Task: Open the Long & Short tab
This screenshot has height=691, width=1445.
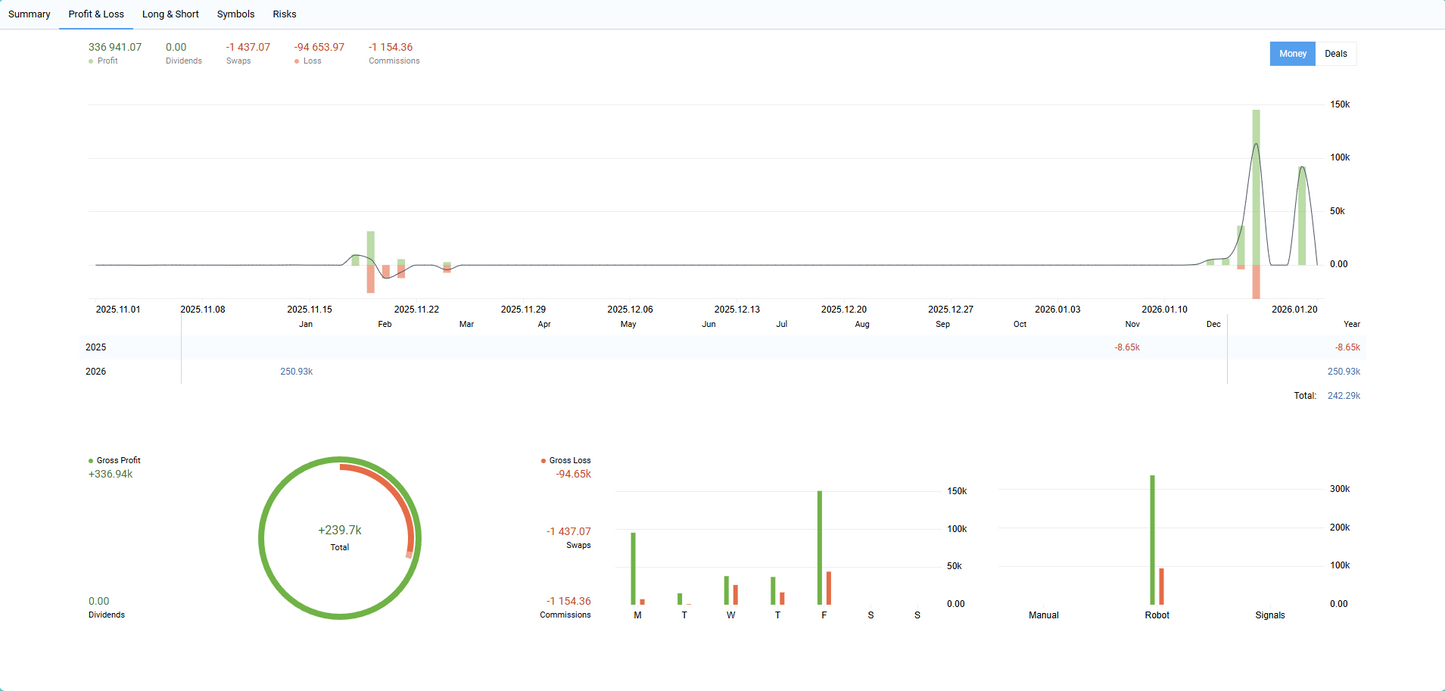Action: click(170, 14)
